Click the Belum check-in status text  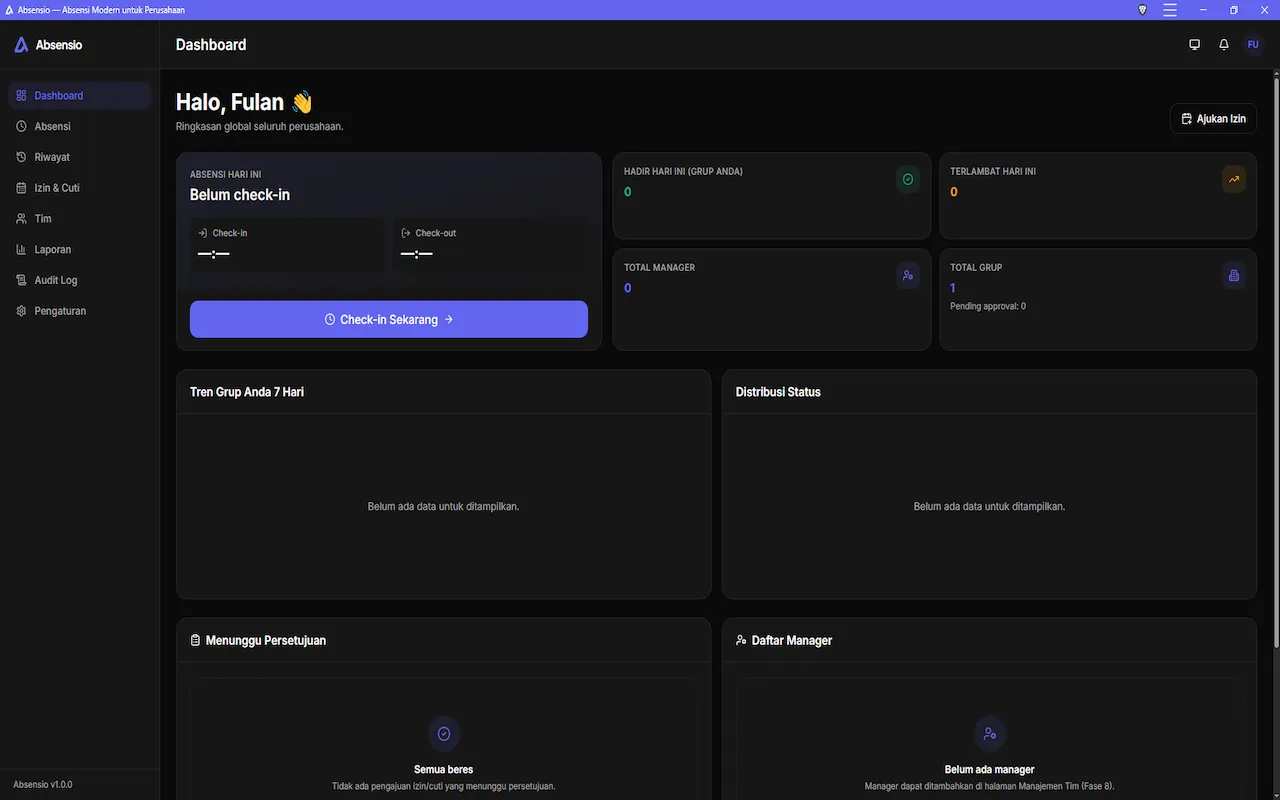tap(240, 195)
